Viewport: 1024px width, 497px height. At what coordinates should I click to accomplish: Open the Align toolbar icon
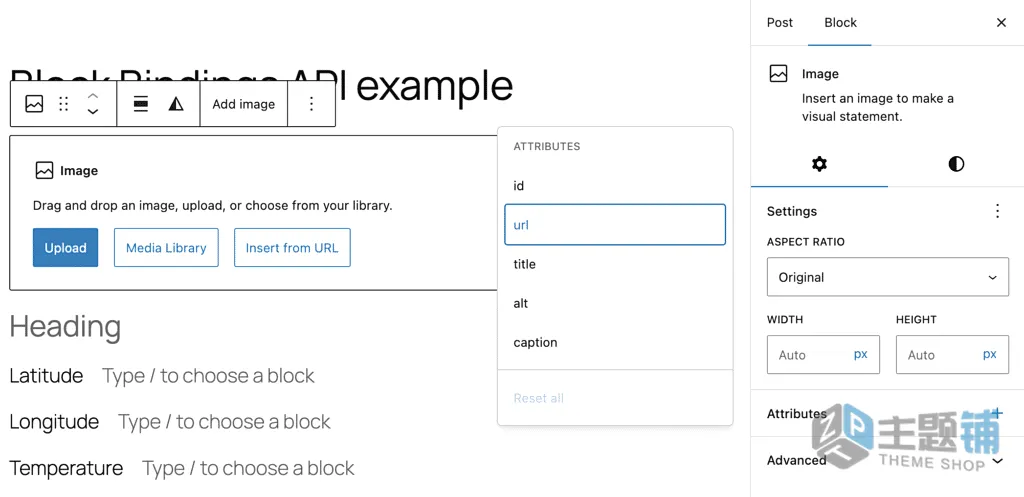coord(140,104)
